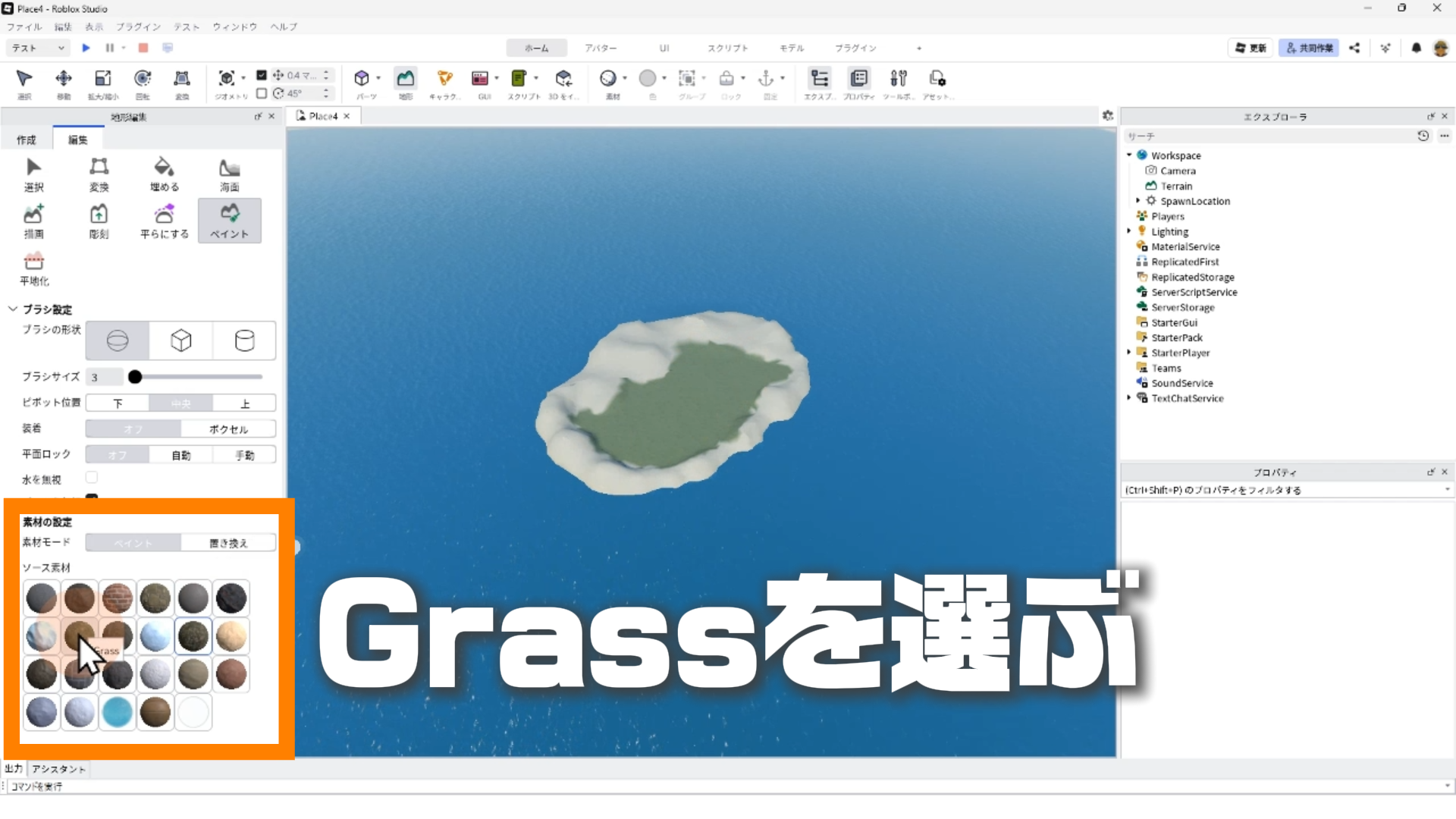
Task: Select the 埋める (fill) terrain tool
Action: point(164,174)
